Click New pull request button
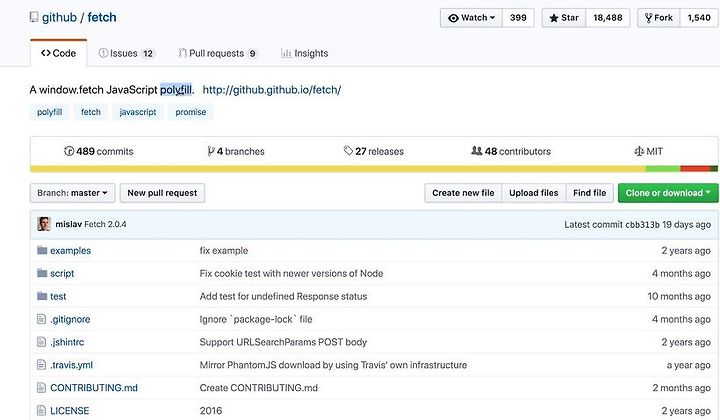720x420 pixels. pos(162,193)
